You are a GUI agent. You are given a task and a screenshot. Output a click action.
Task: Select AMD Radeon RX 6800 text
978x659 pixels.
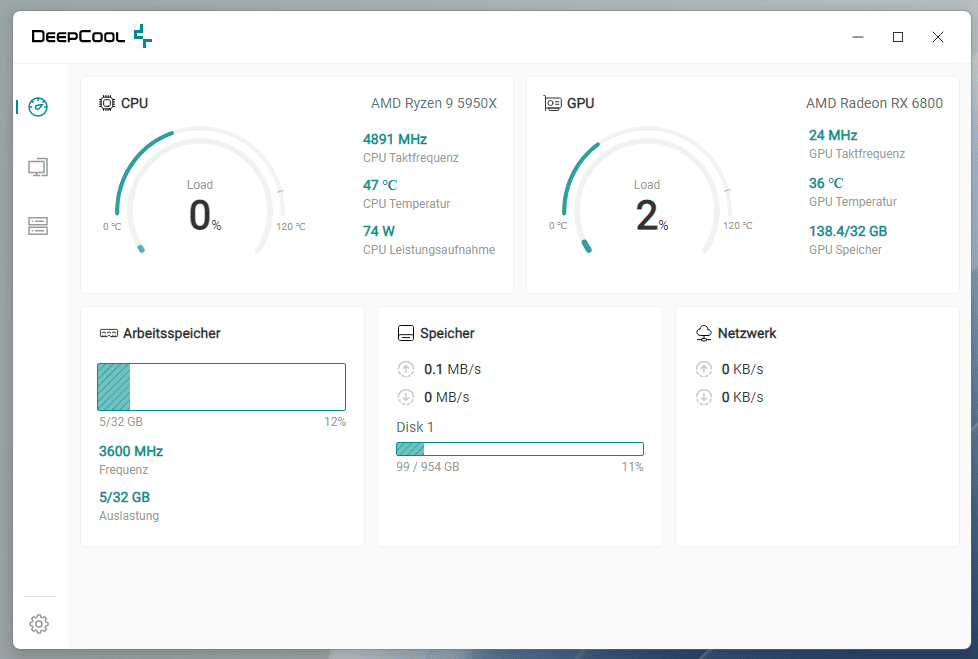coord(874,103)
